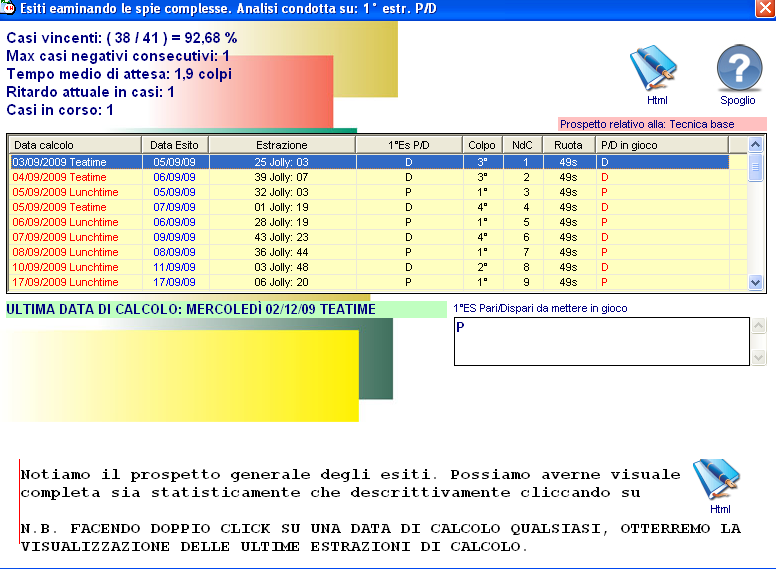Click extraction '28 Jolly: 19' cell
This screenshot has height=569, width=776.
pos(282,222)
